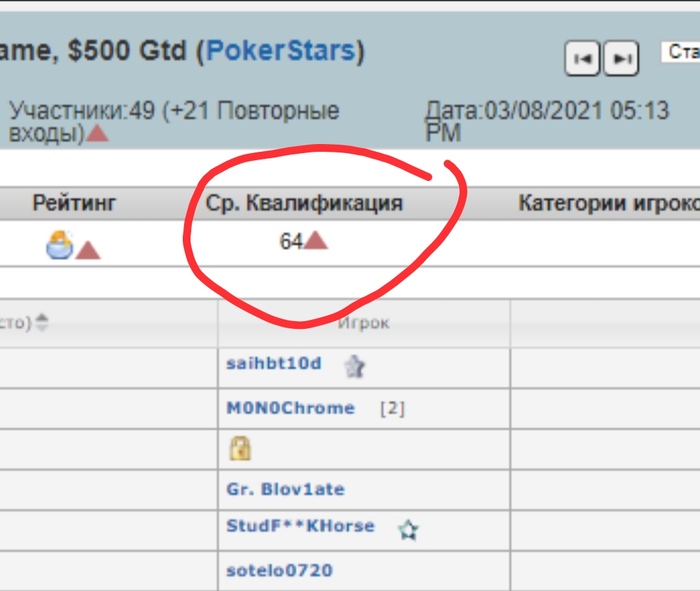
Task: Click the red triangle after Повторные входы
Action: 97,133
